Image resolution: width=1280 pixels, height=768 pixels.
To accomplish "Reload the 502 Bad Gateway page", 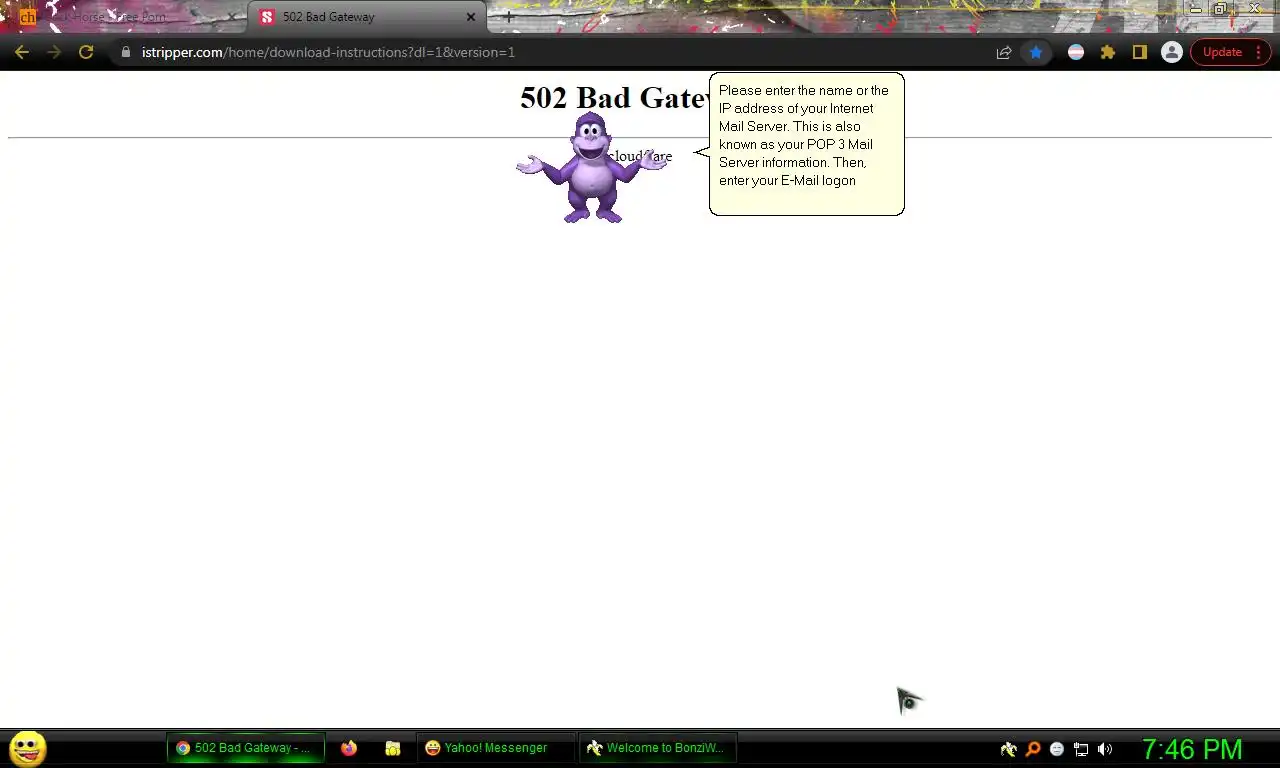I will tap(86, 52).
